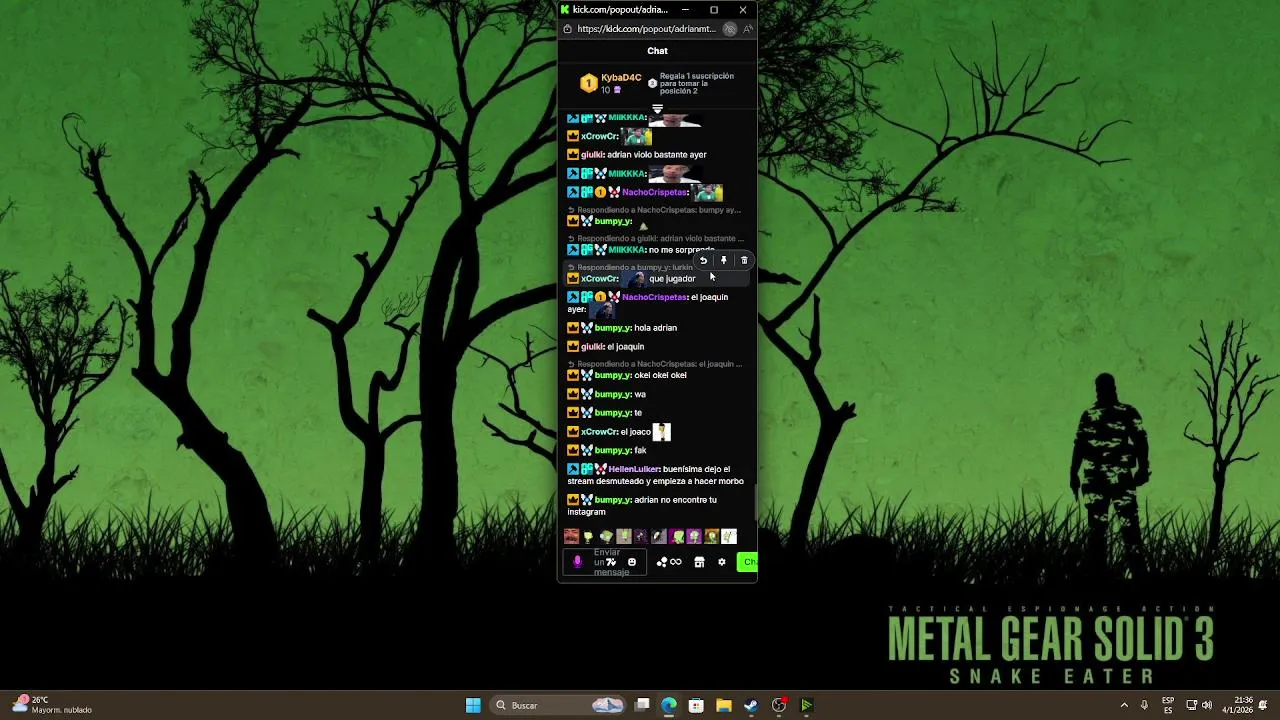
Task: Click 'Regala 1 suscripción' leaderboard prompt
Action: (696, 83)
